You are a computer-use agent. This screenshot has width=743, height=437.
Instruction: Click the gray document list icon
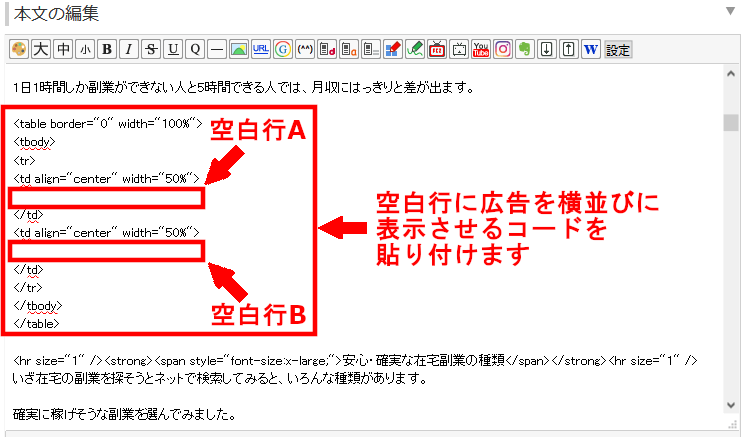click(371, 49)
